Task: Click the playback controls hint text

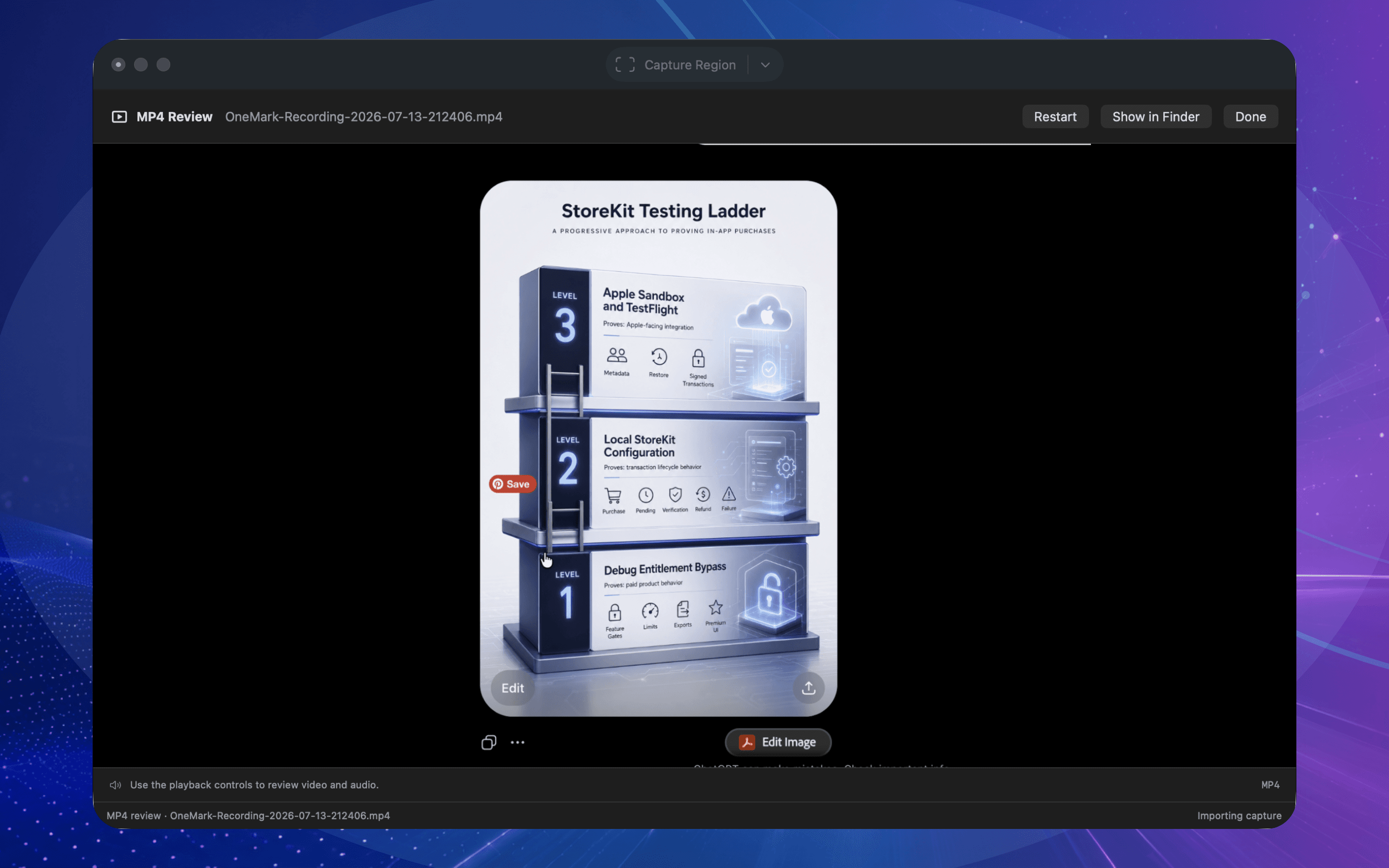Action: (x=254, y=785)
